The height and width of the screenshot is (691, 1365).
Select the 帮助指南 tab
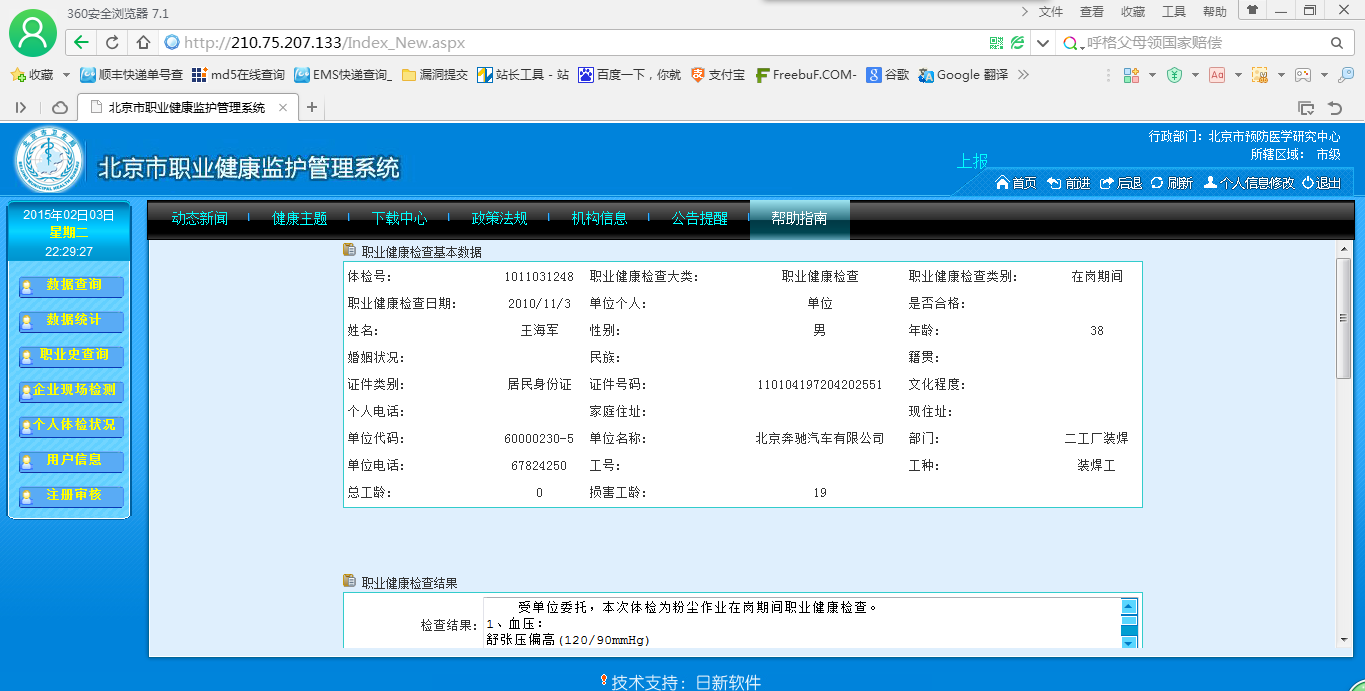coord(799,219)
